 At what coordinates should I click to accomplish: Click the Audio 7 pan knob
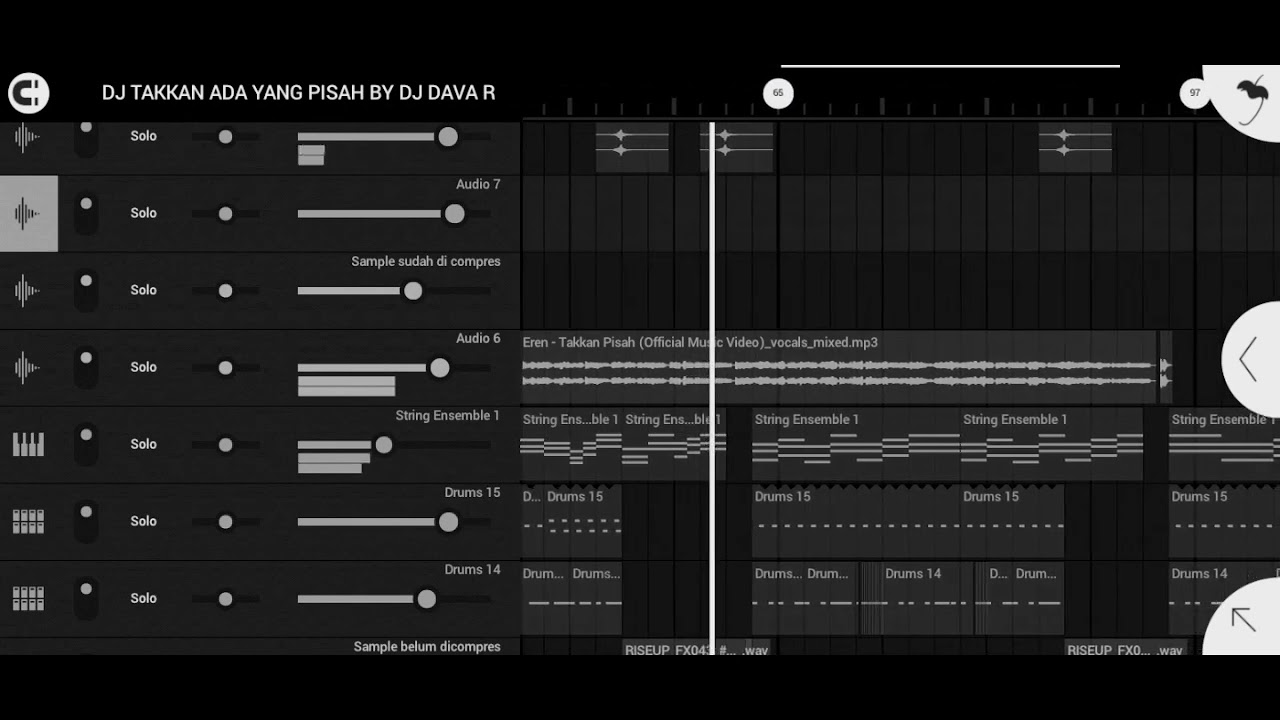225,213
